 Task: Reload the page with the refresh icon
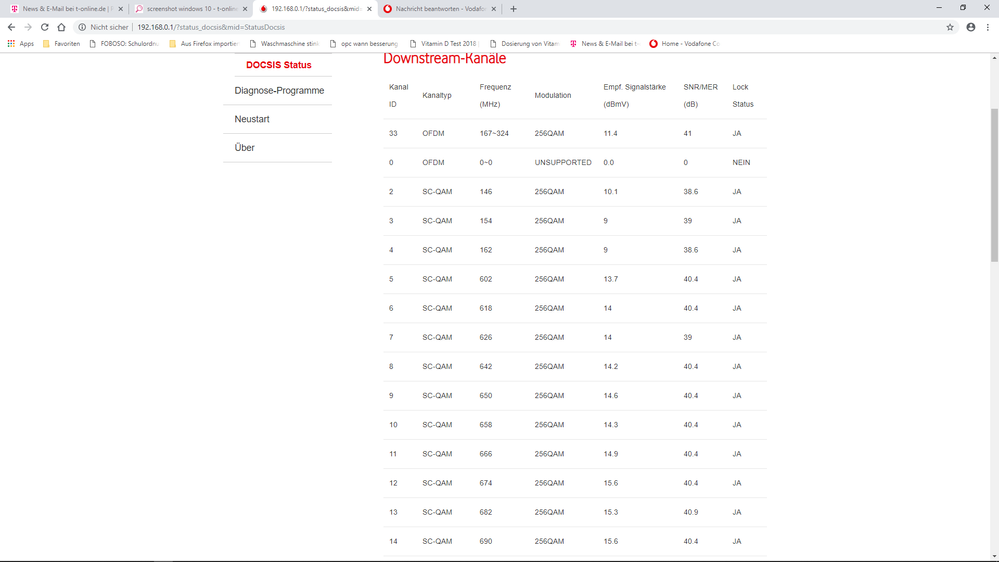click(x=45, y=27)
